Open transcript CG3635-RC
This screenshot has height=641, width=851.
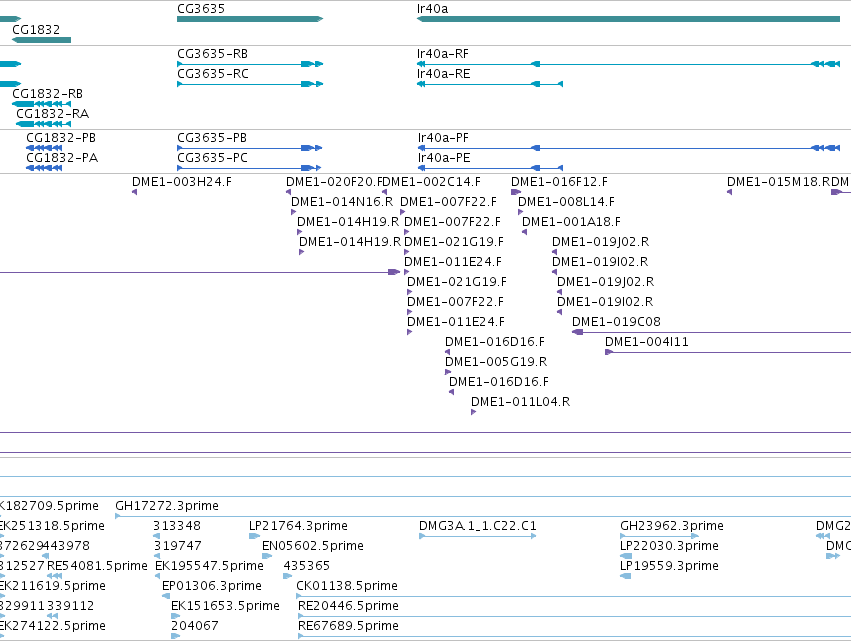pyautogui.click(x=213, y=74)
